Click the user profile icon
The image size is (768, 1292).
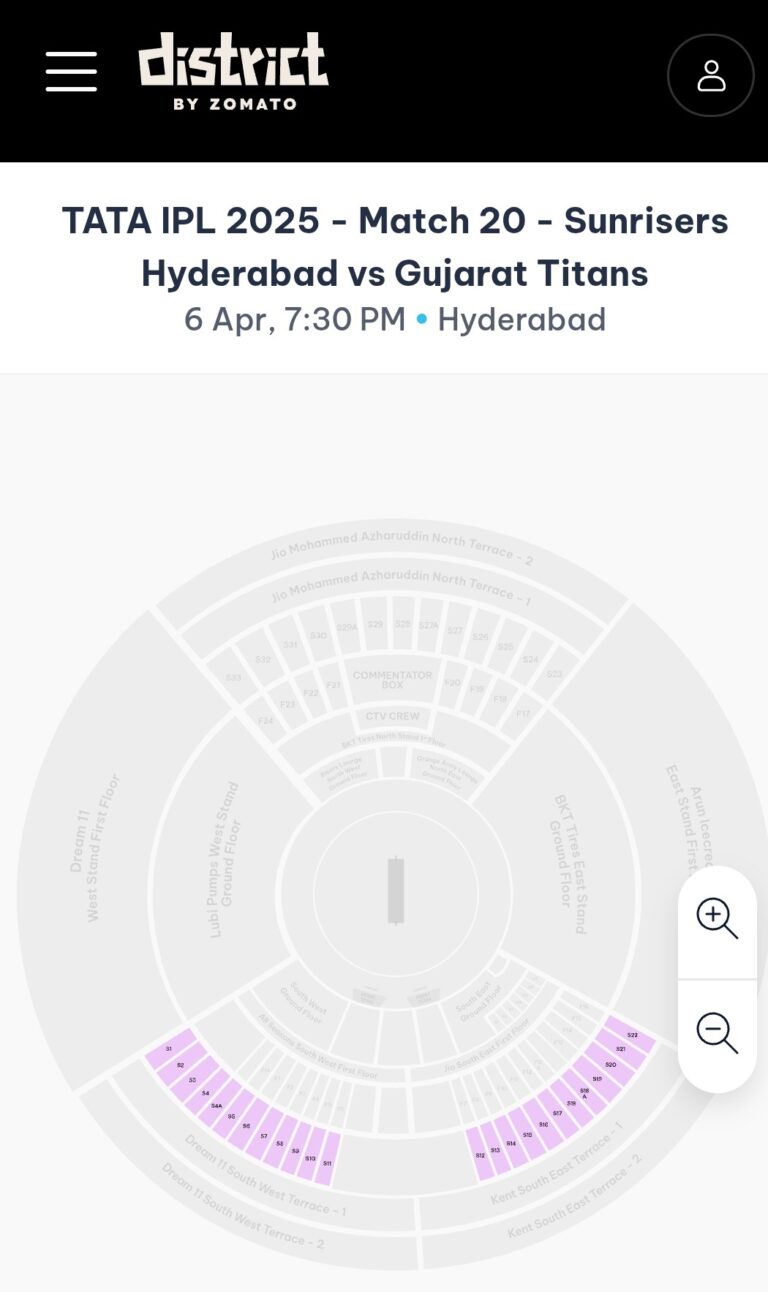[x=711, y=74]
